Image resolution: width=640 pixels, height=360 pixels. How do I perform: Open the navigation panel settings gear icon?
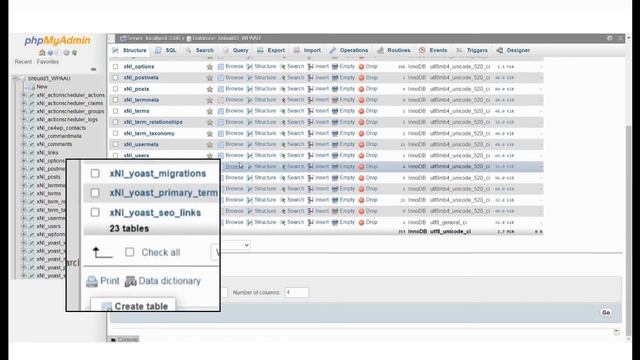66,53
